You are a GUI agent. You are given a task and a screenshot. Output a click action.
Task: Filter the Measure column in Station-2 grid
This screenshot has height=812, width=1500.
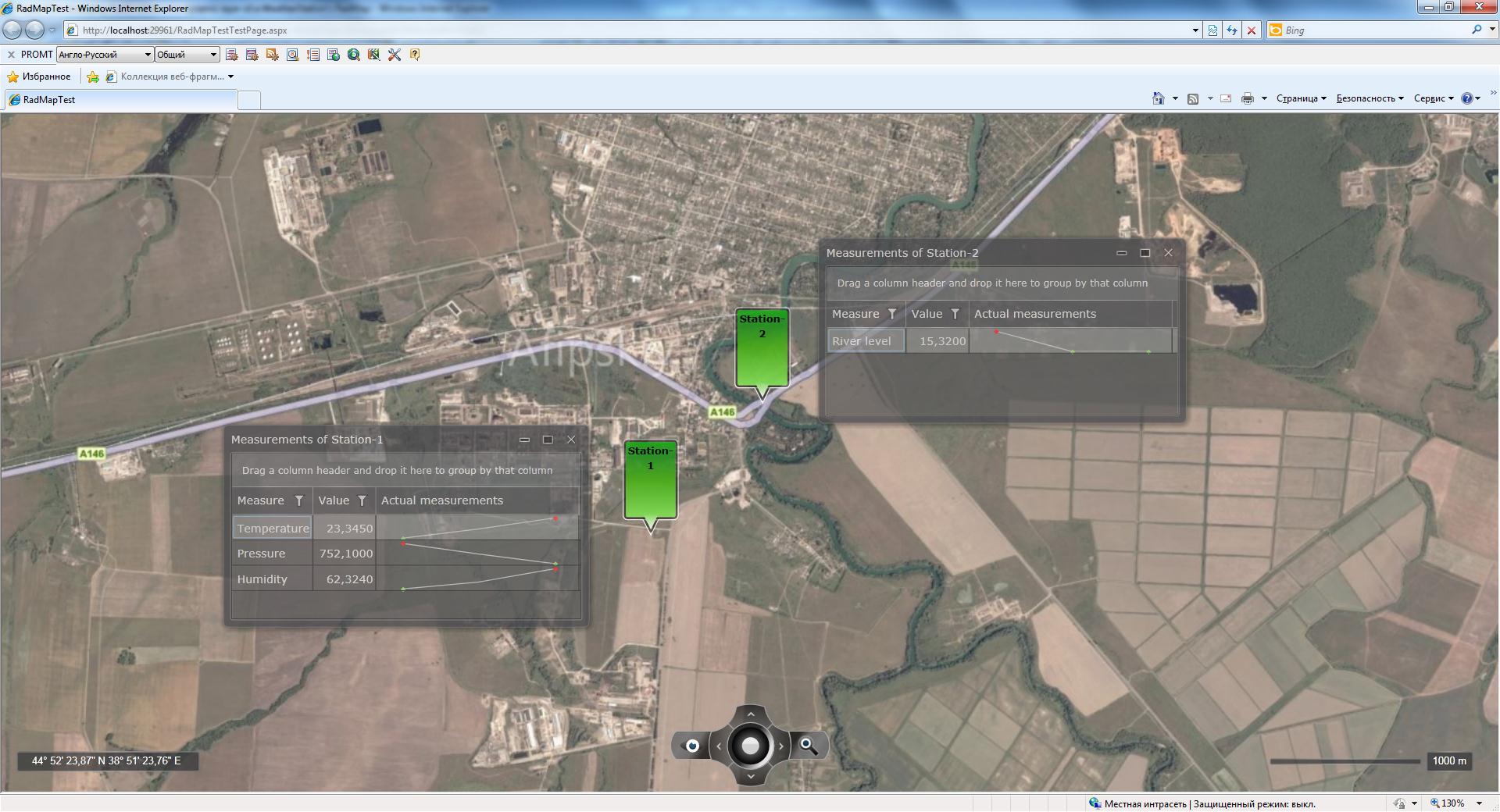point(891,314)
